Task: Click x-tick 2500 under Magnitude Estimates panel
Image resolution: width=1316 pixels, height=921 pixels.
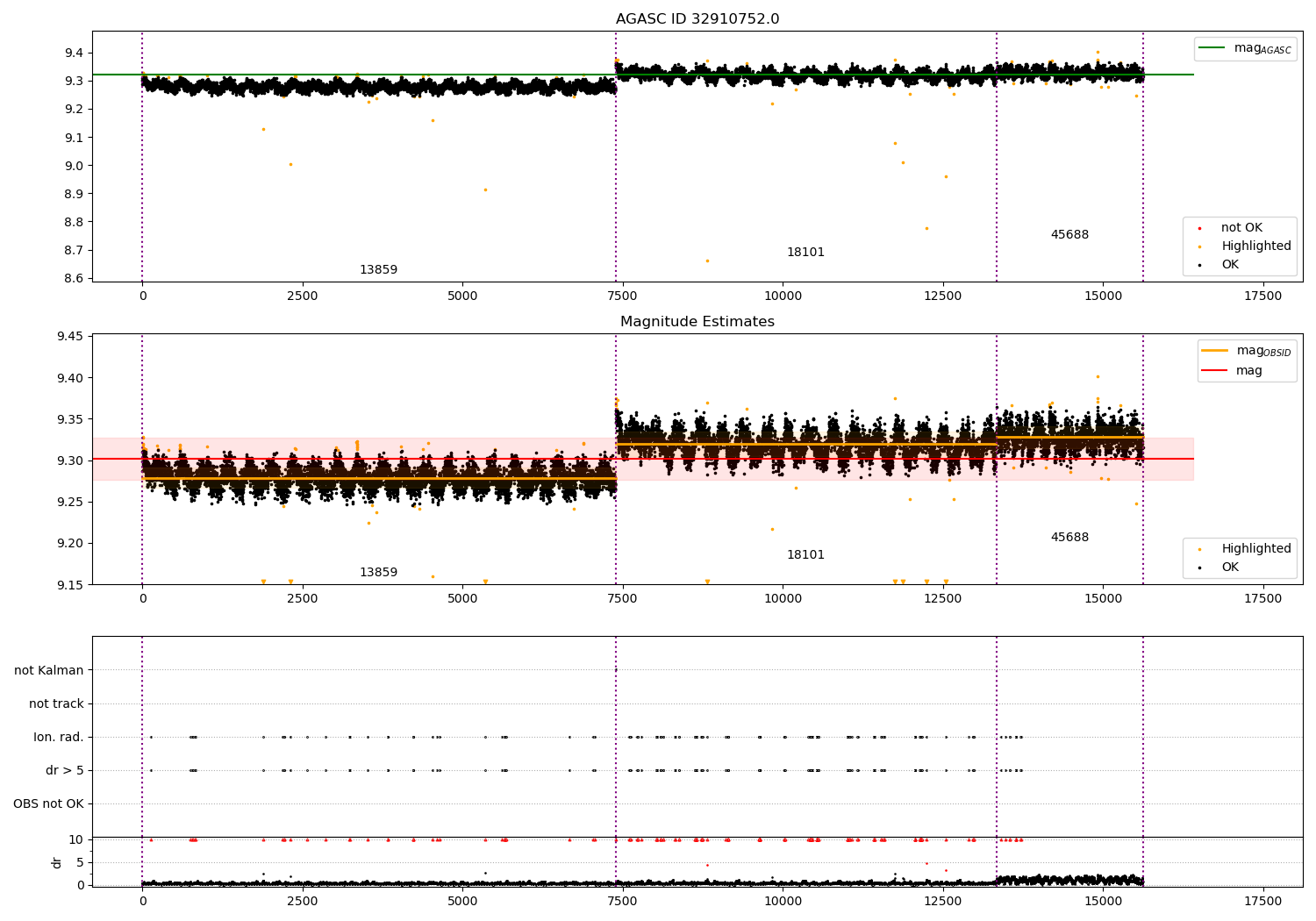Action: [303, 599]
